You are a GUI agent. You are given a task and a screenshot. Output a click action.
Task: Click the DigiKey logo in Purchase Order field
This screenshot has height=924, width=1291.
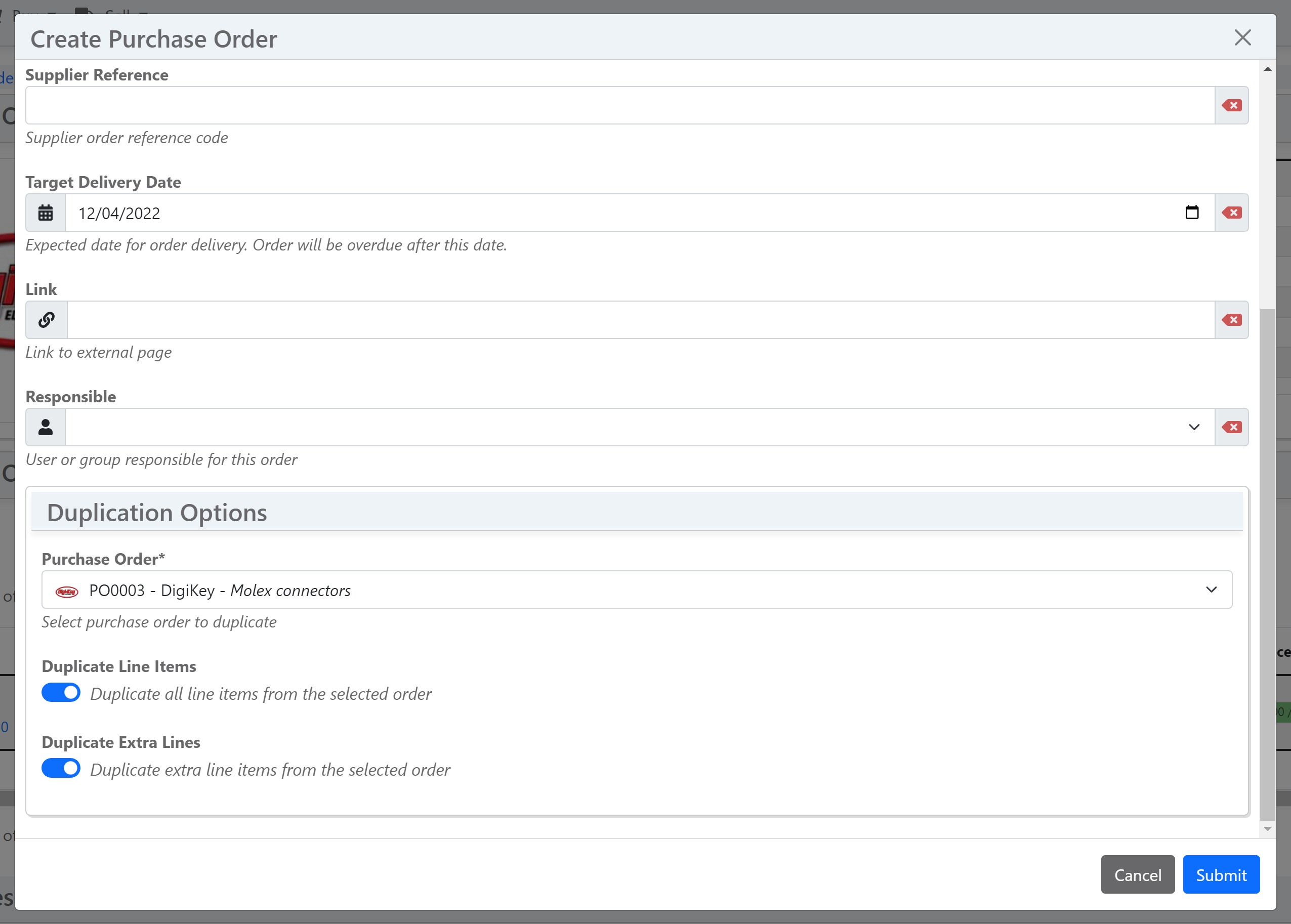[x=67, y=592]
